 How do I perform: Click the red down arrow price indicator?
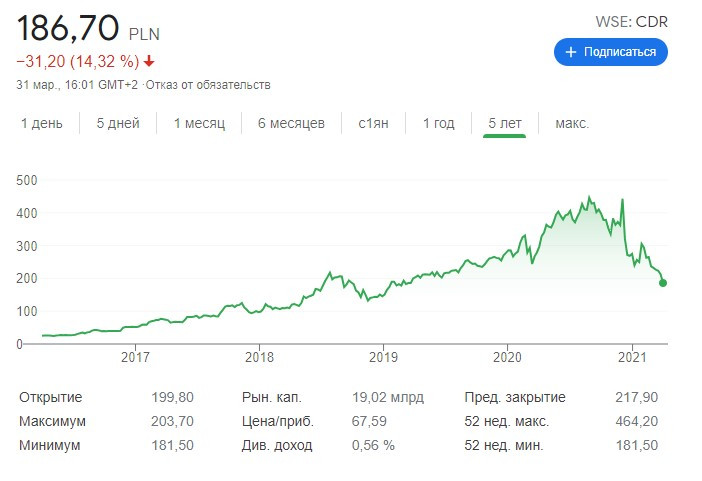[x=149, y=61]
